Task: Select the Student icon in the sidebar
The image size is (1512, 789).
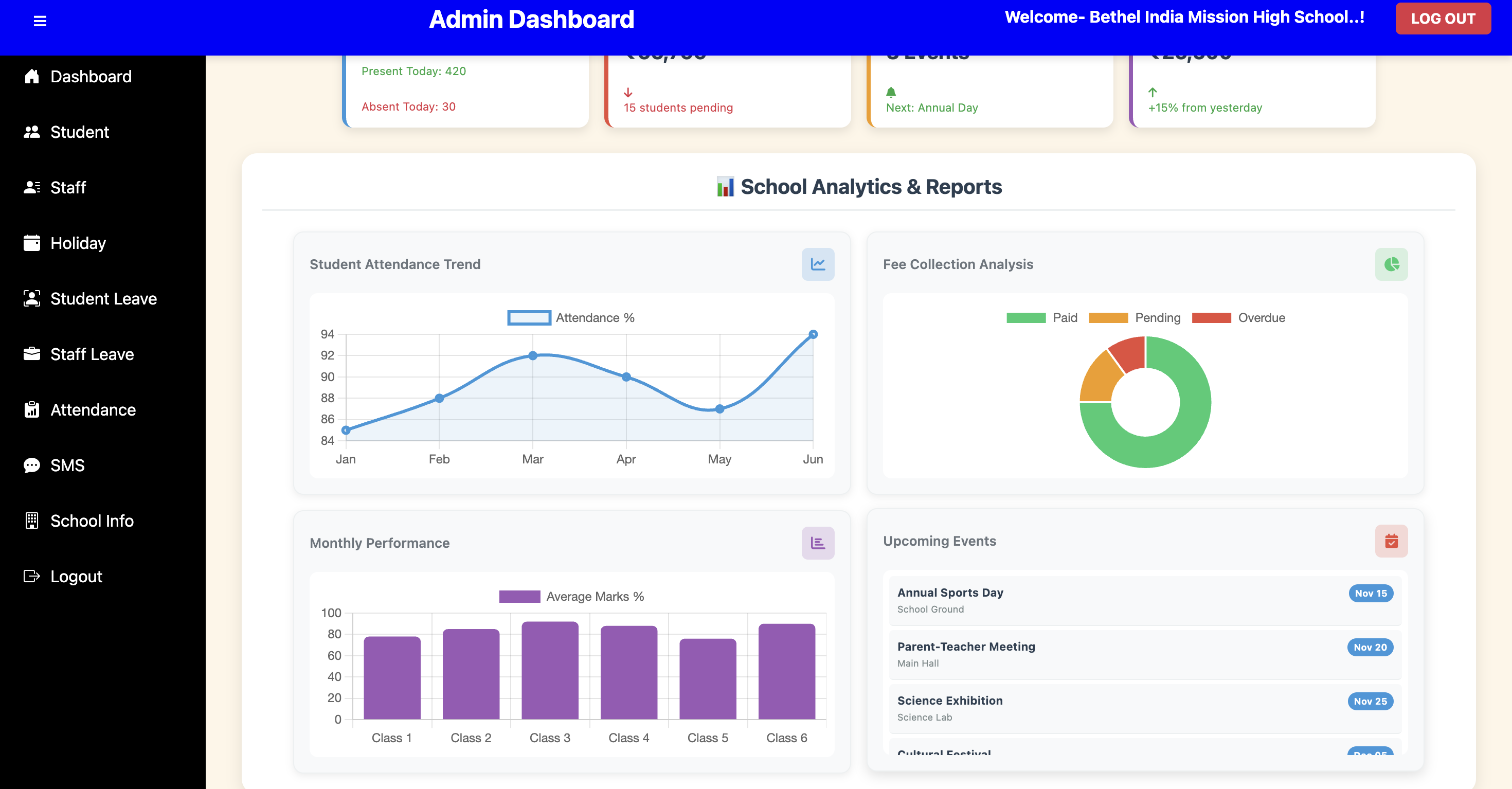Action: tap(31, 132)
